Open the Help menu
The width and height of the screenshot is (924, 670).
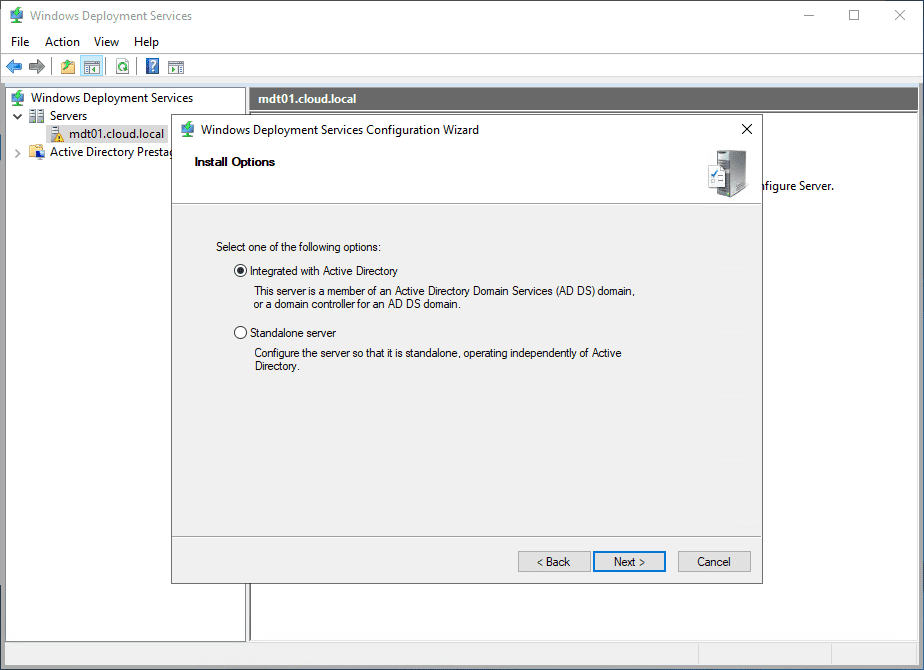pyautogui.click(x=146, y=42)
